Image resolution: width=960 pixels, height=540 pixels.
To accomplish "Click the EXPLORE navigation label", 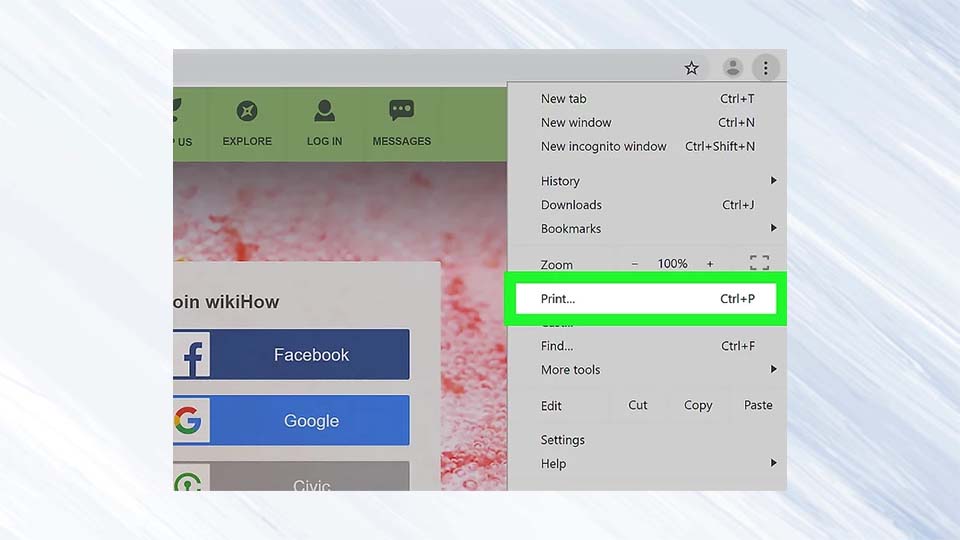I will tap(247, 141).
